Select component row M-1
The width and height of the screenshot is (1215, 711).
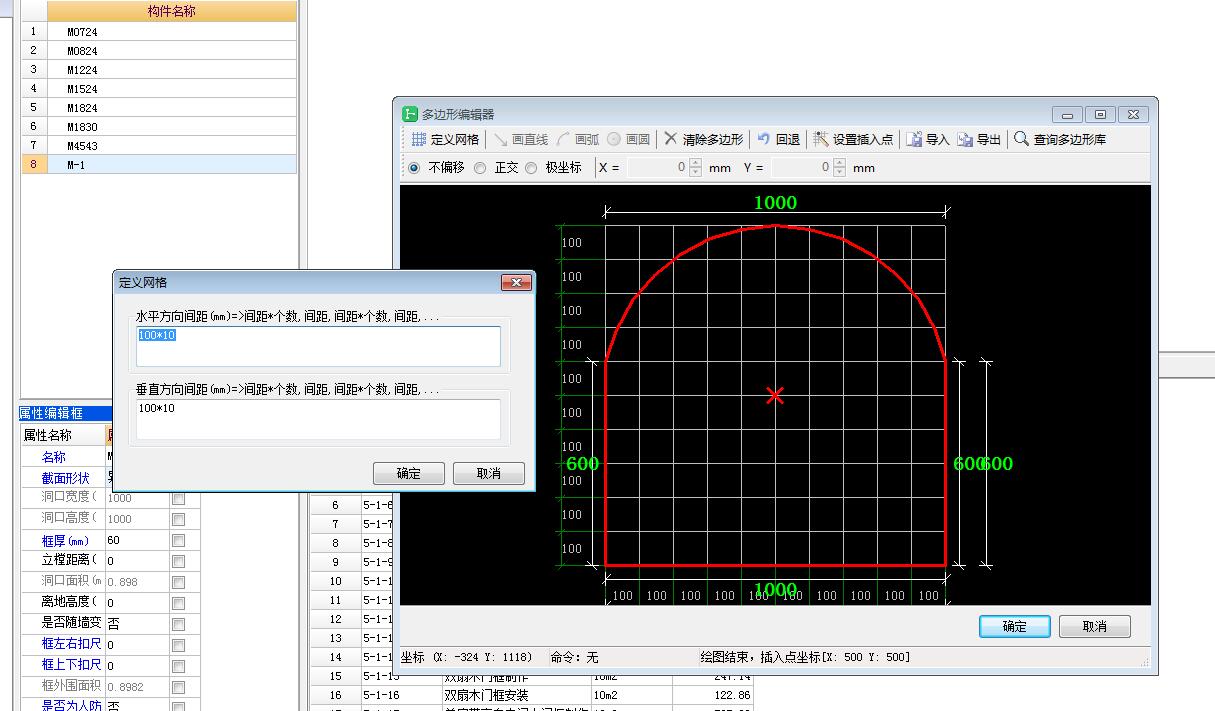pos(160,165)
